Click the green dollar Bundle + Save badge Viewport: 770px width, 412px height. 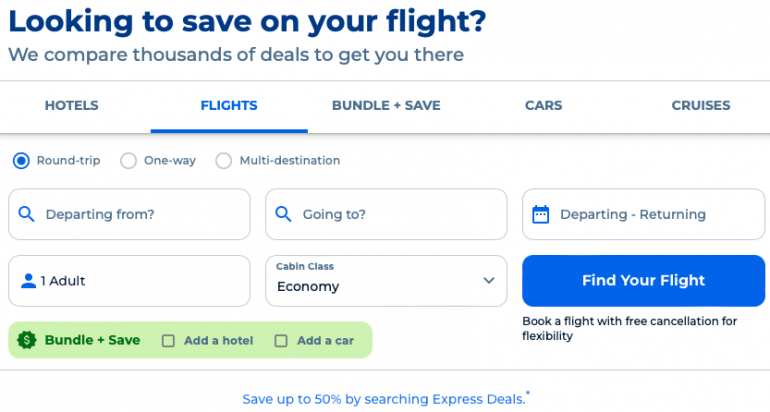click(27, 340)
